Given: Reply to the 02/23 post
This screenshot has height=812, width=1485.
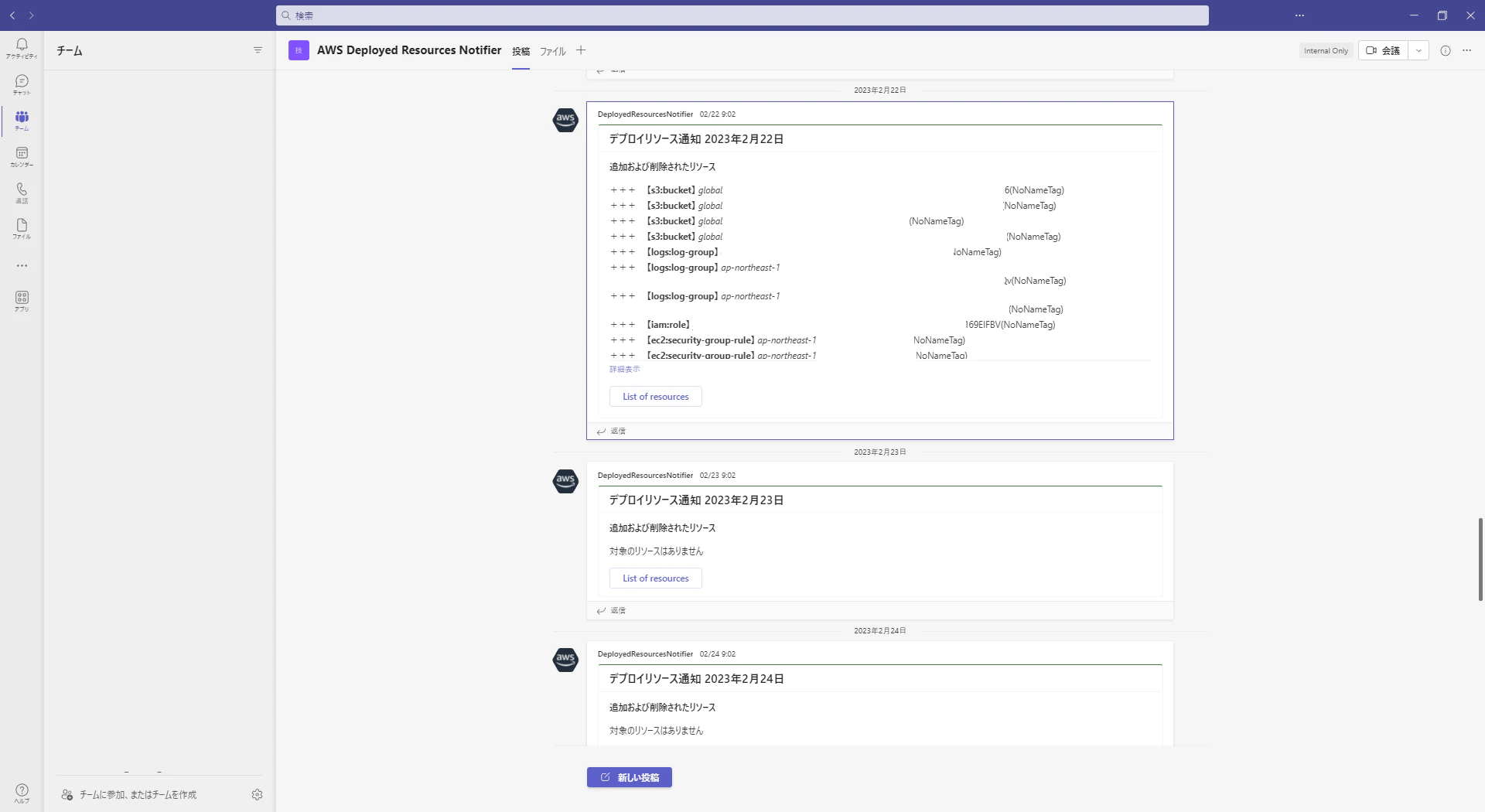Looking at the screenshot, I should pyautogui.click(x=611, y=611).
